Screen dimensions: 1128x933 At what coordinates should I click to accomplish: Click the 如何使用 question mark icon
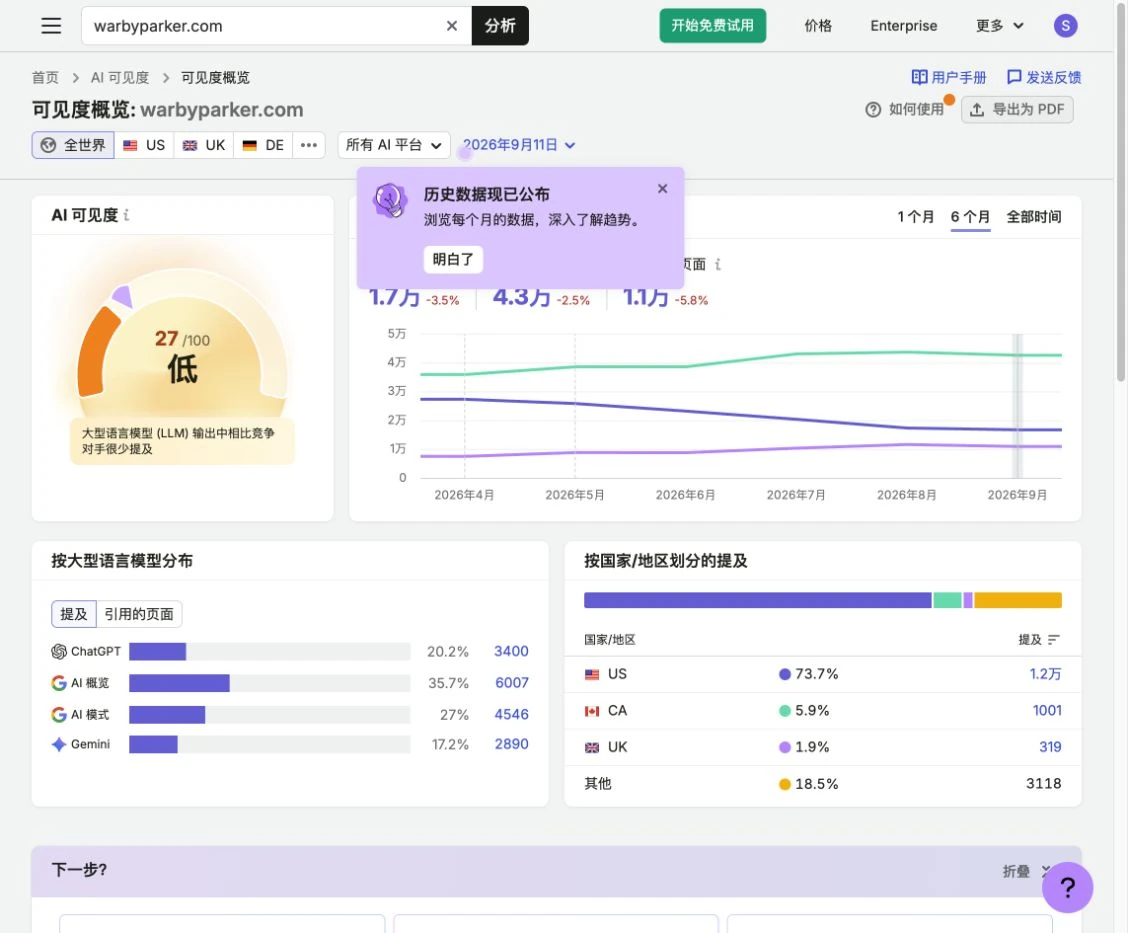click(x=873, y=109)
